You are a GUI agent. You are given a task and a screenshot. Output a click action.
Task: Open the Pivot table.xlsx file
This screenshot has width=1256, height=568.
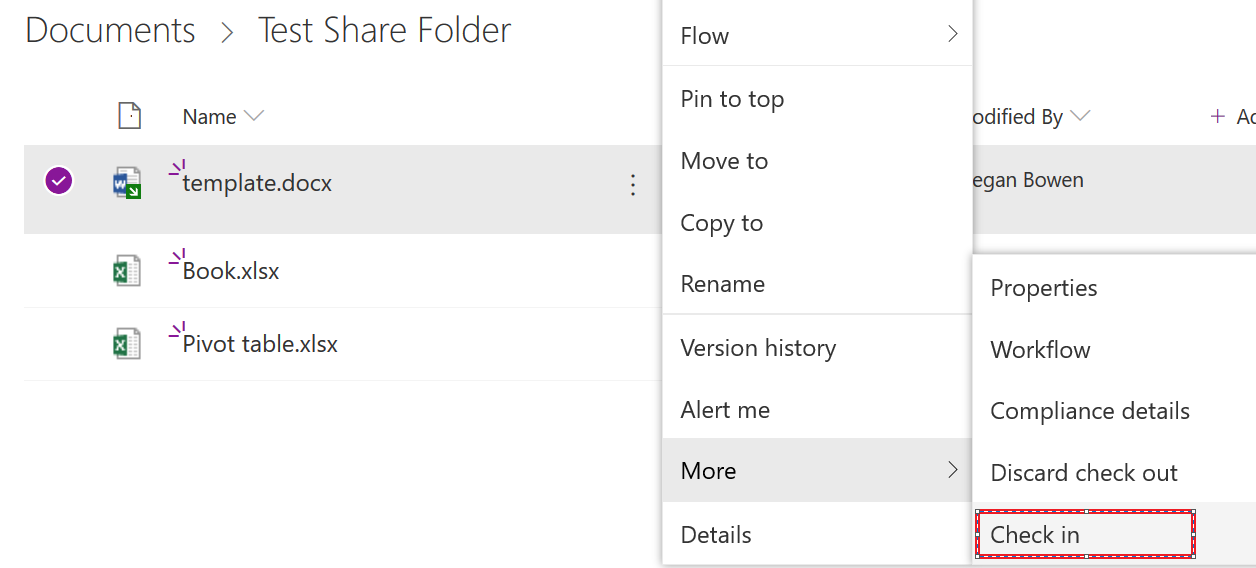coord(260,344)
